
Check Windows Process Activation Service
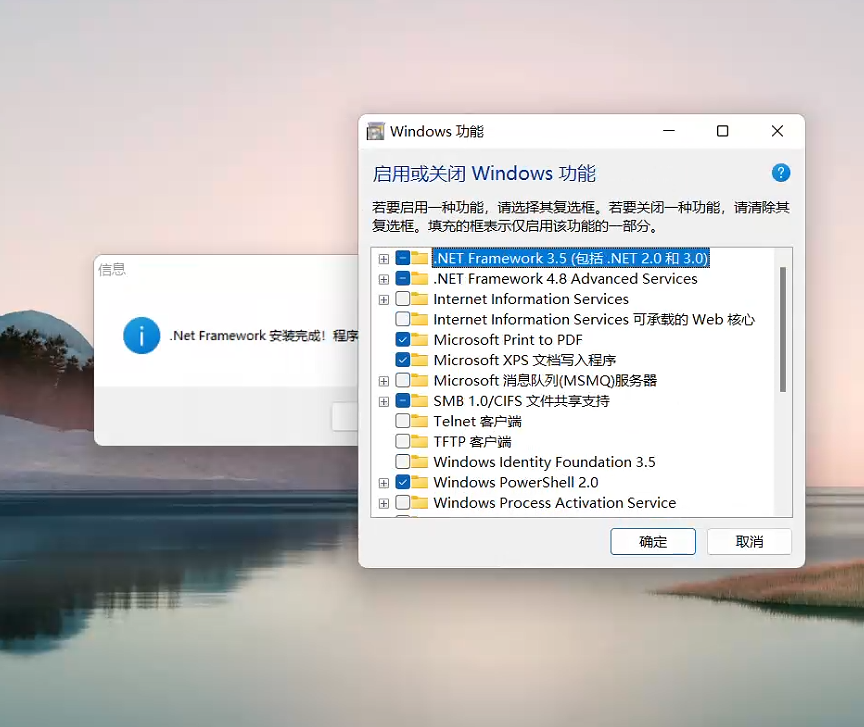pos(403,503)
